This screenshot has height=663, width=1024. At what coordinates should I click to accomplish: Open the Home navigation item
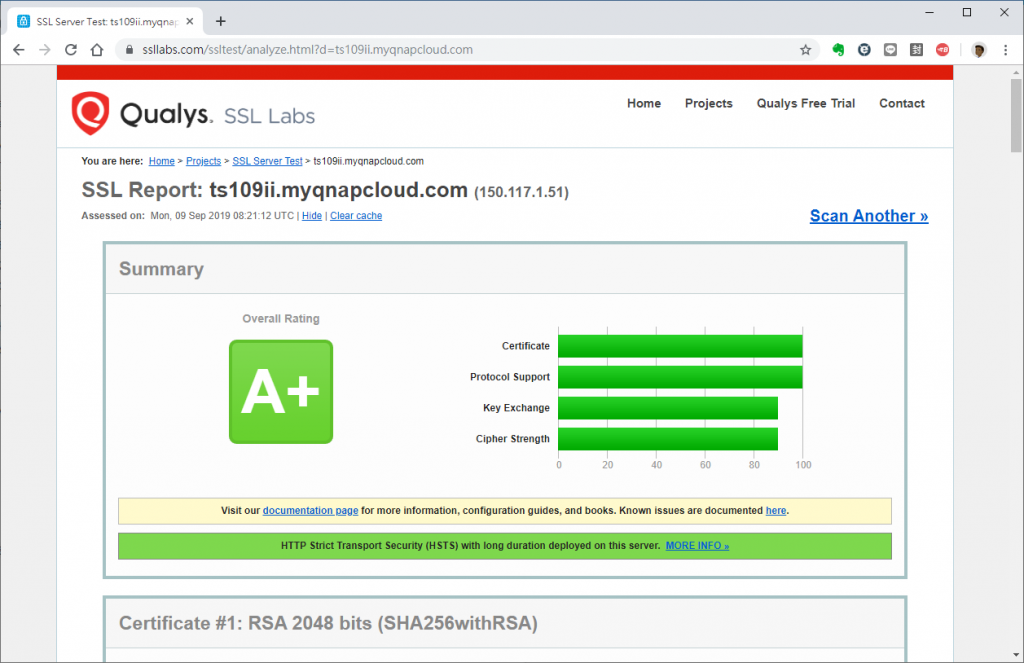click(x=644, y=103)
